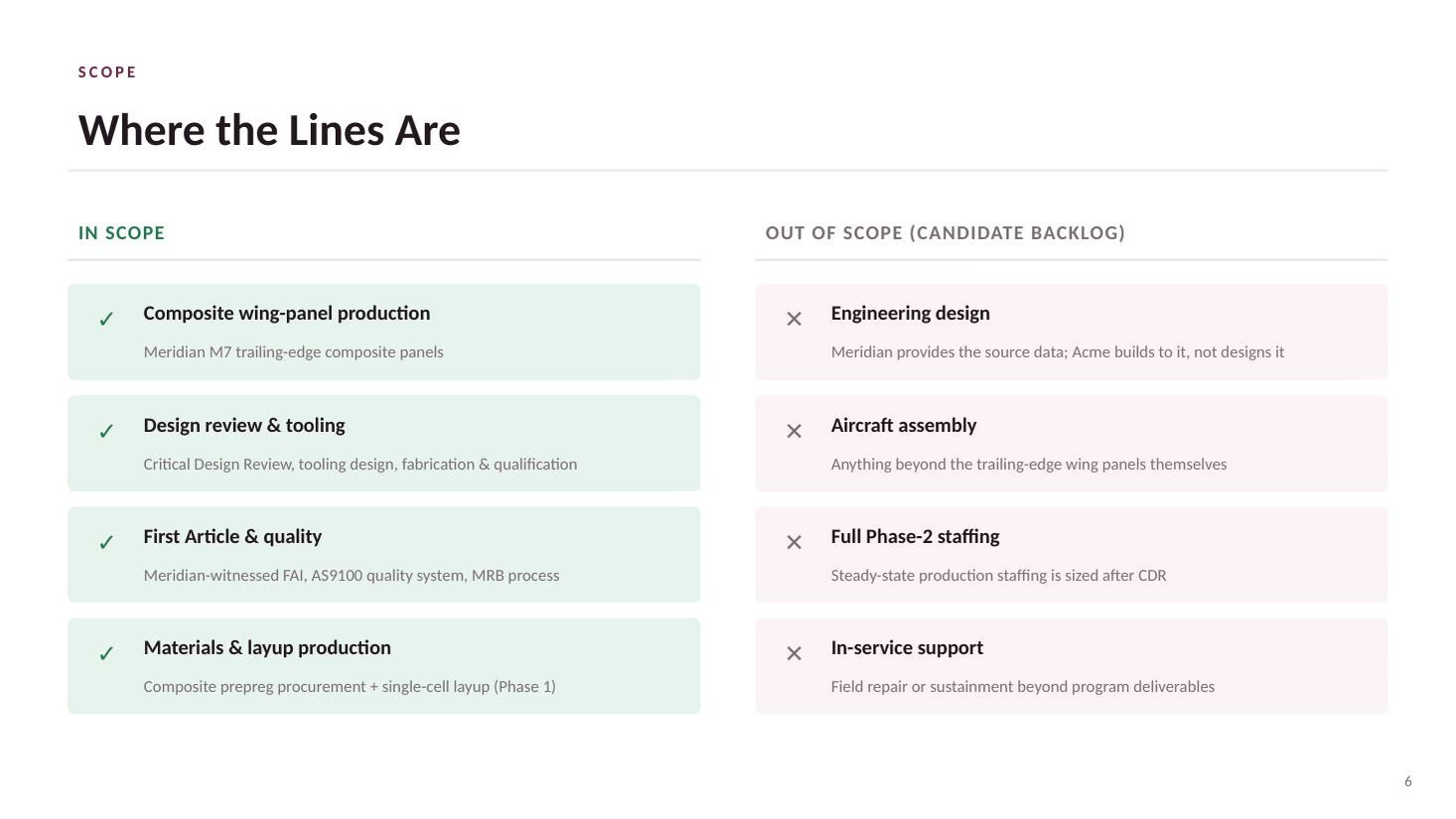Select the OUT OF SCOPE (CANDIDATE BACKLOG) heading
Screen dimensions: 1456x819
coord(945,233)
